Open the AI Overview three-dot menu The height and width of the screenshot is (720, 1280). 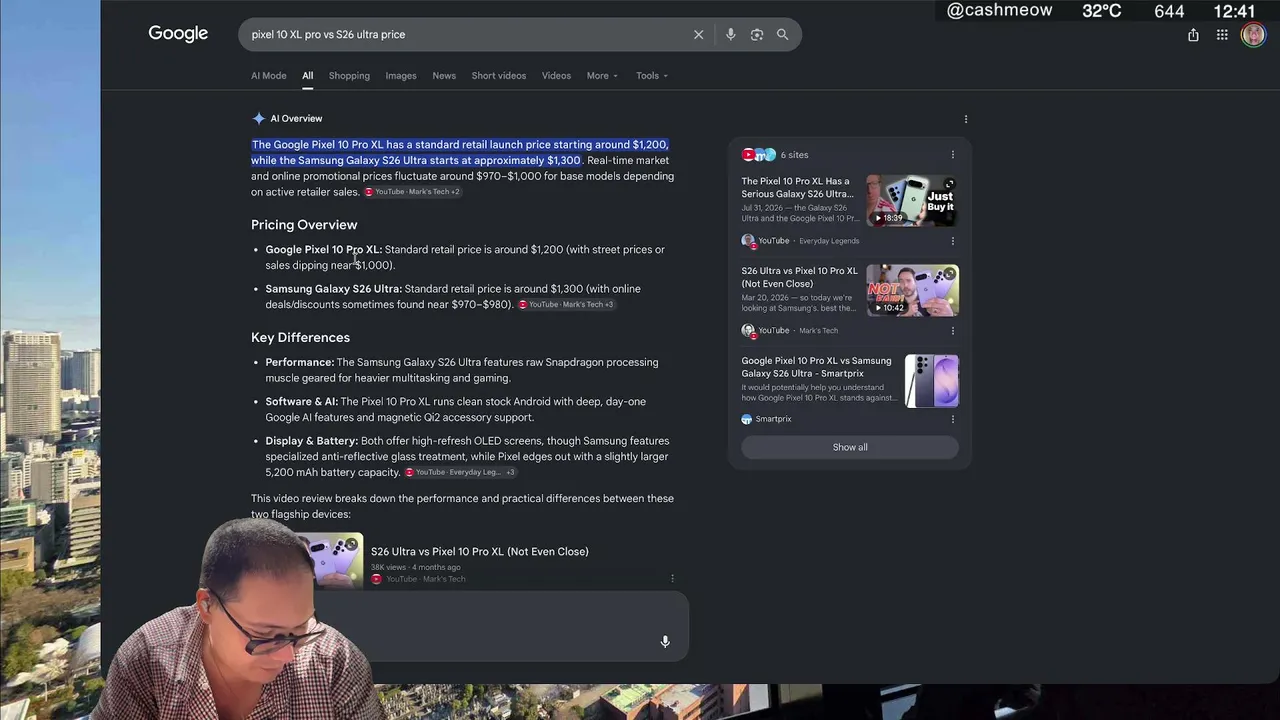tap(966, 119)
